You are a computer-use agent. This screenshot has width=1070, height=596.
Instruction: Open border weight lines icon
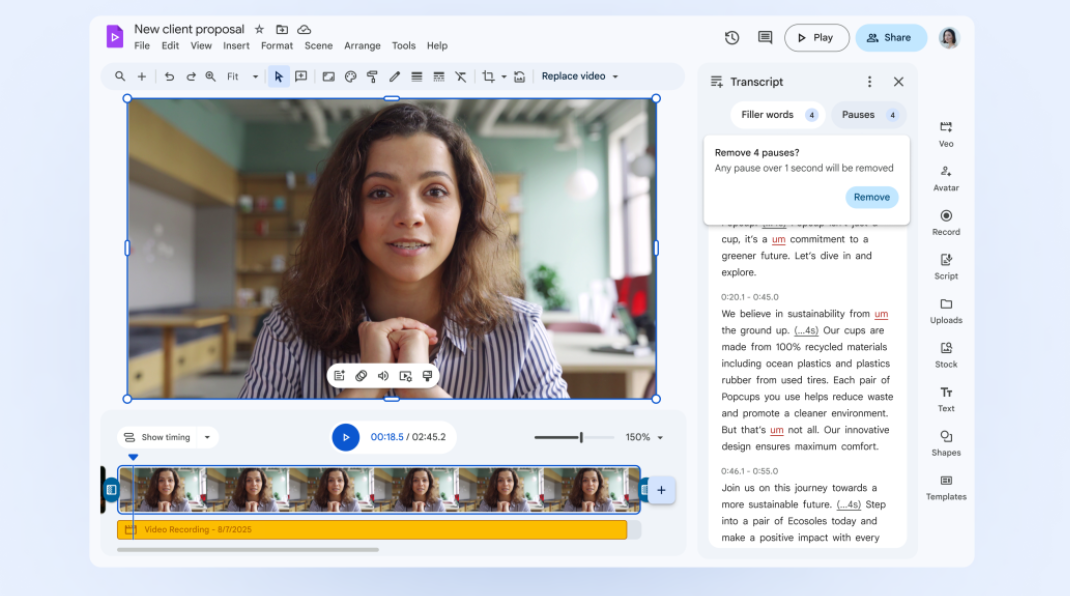click(417, 76)
